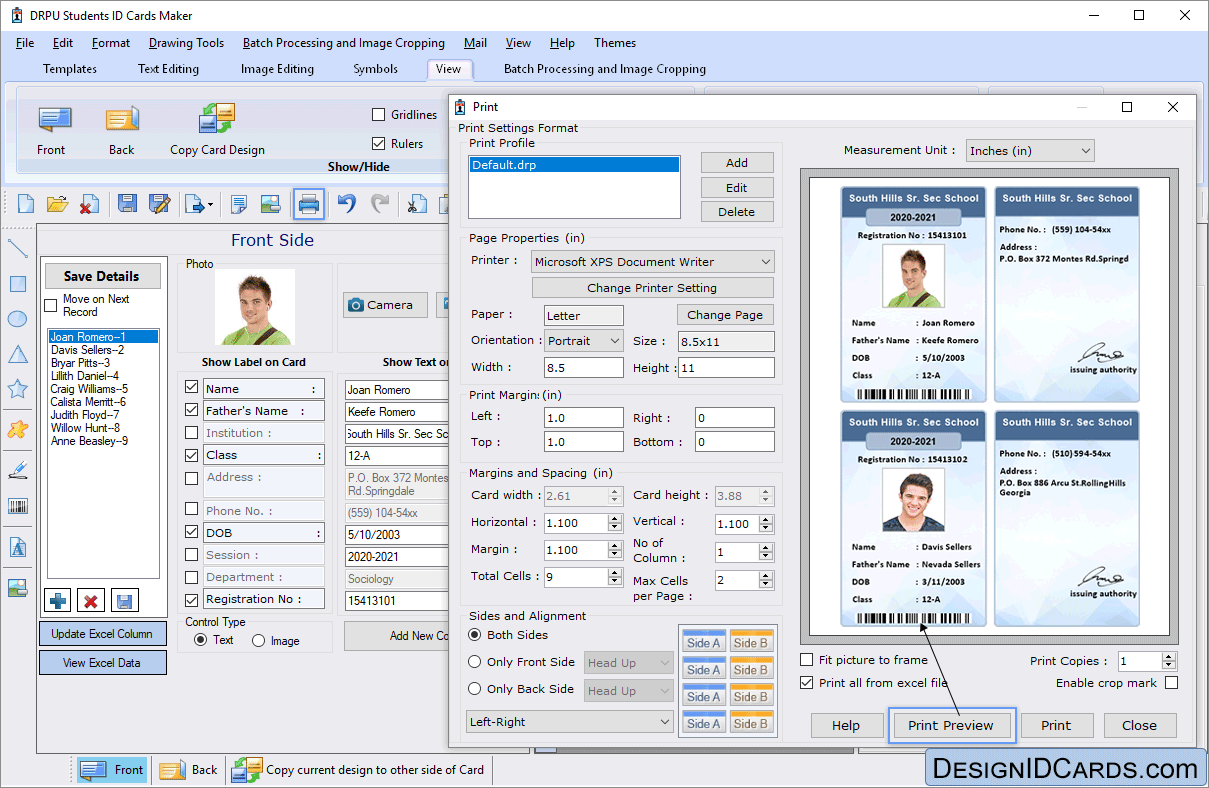Select the Line drawing tool
The height and width of the screenshot is (788, 1209).
pyautogui.click(x=17, y=248)
